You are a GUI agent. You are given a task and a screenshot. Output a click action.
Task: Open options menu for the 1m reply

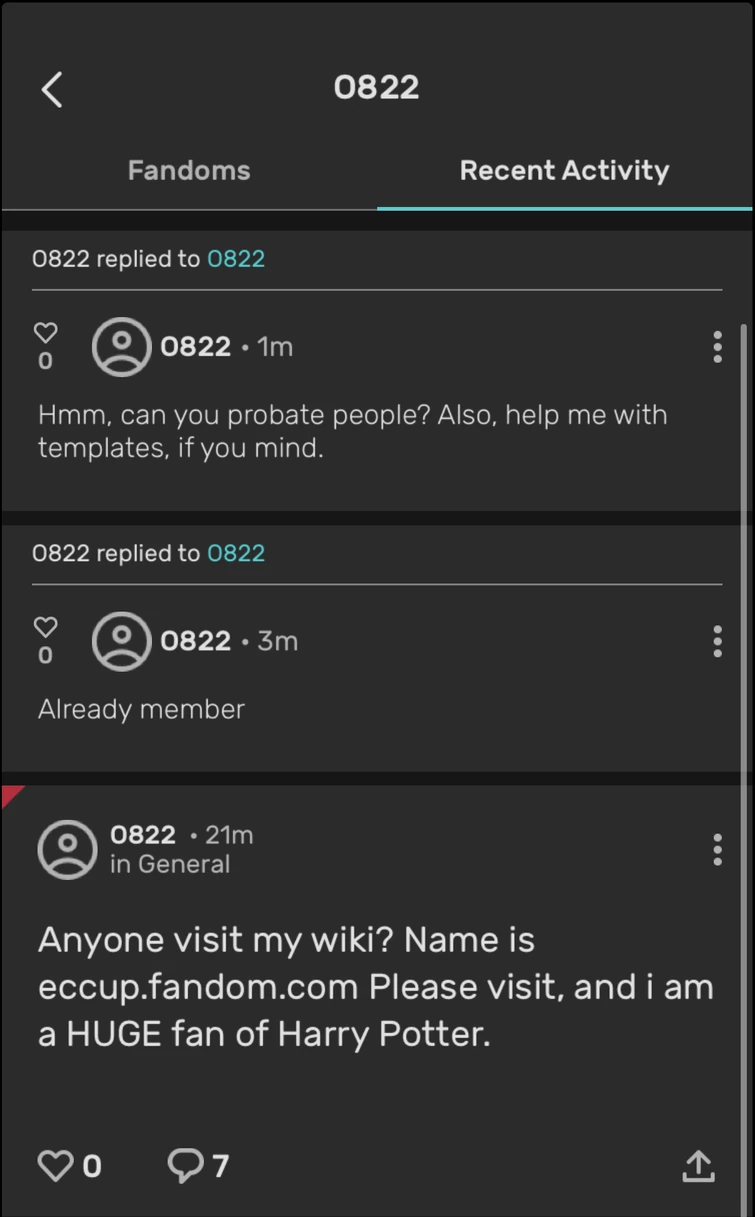[717, 347]
